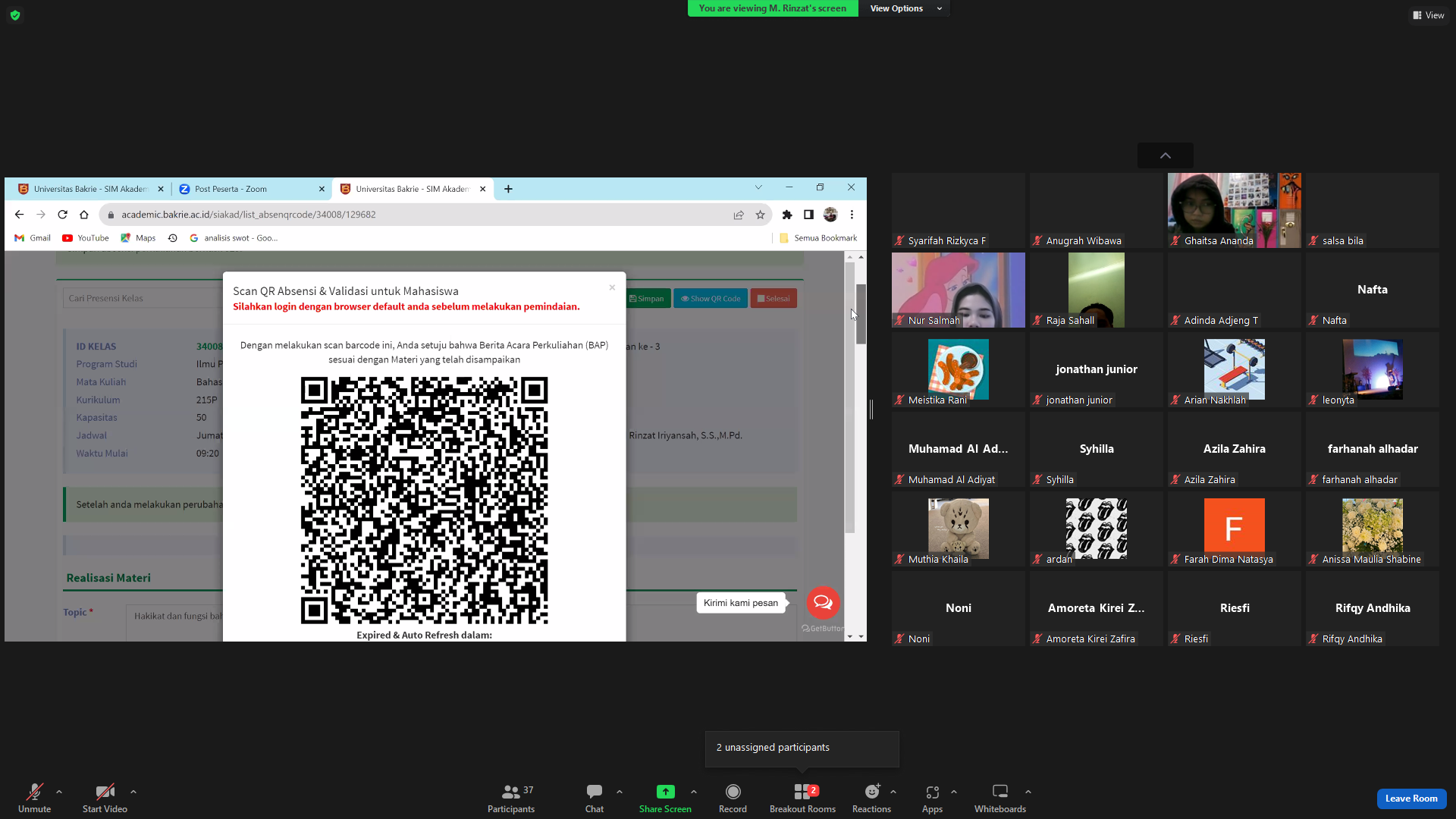The height and width of the screenshot is (819, 1456).
Task: Open the Participants panel
Action: pos(511,798)
